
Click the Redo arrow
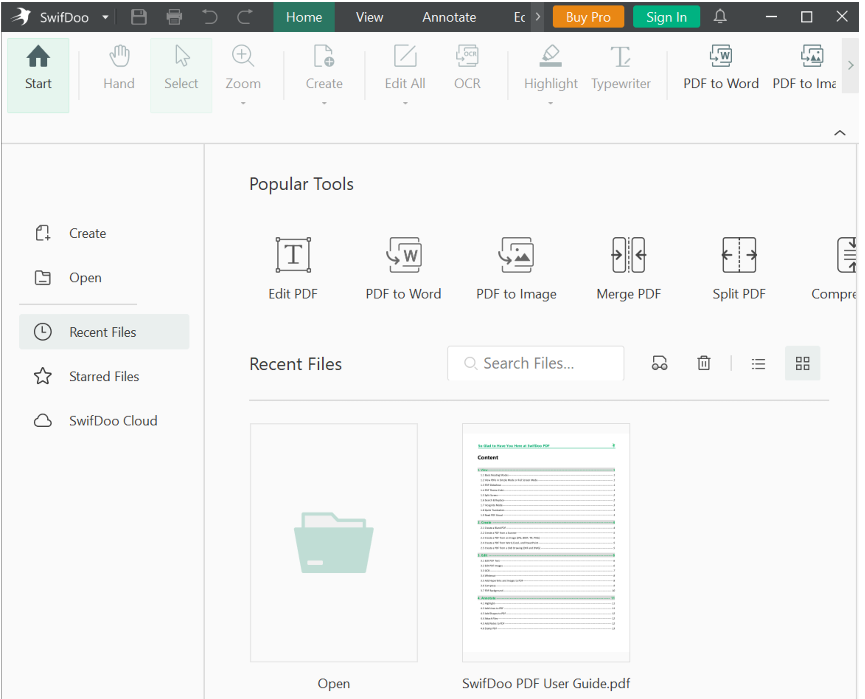click(x=245, y=17)
